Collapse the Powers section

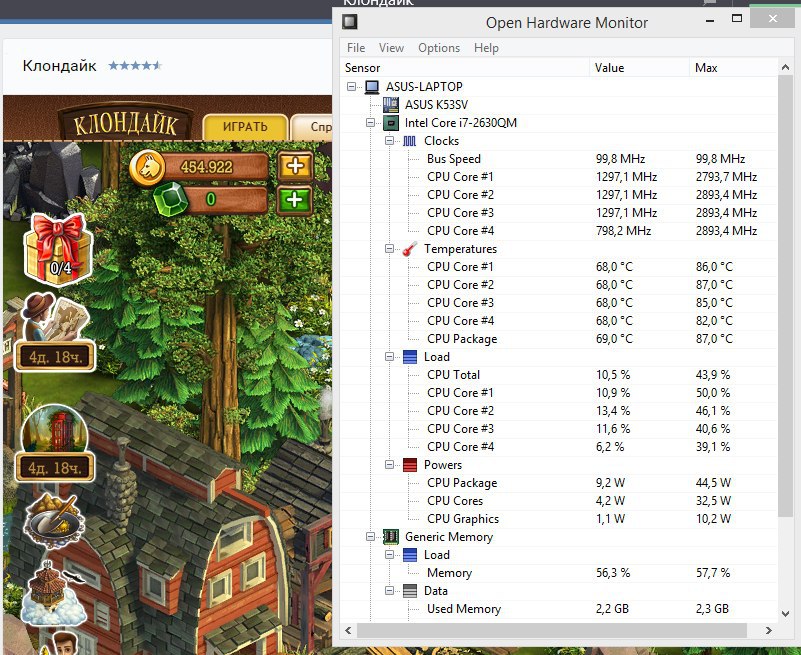tap(389, 464)
